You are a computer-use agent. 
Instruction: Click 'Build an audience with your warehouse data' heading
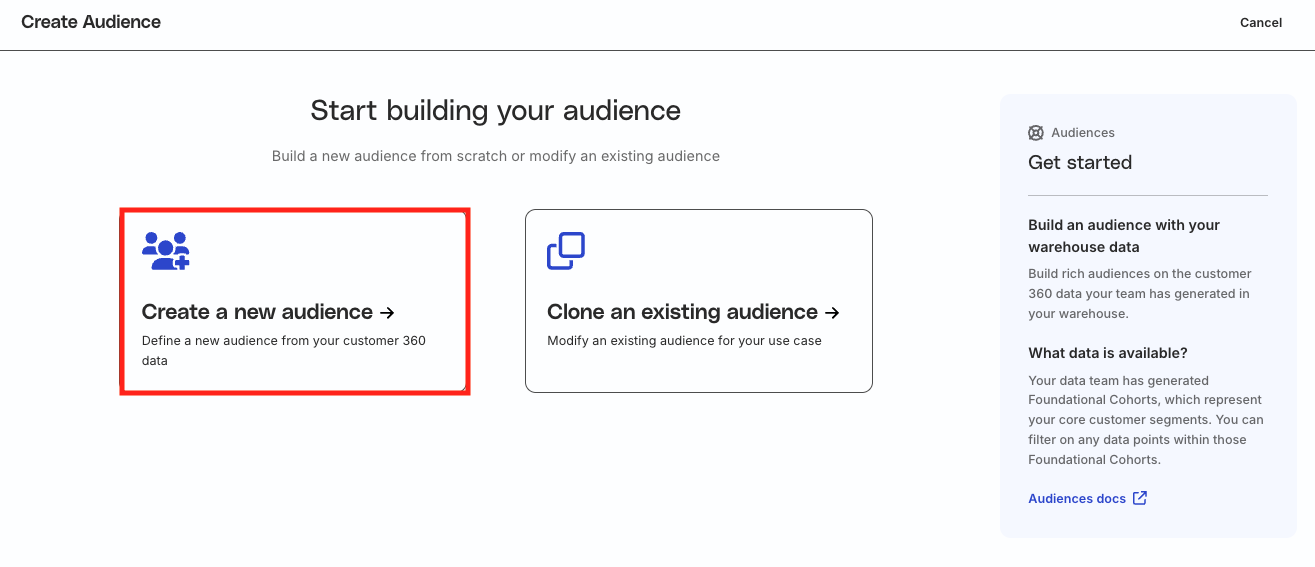[x=1124, y=236]
